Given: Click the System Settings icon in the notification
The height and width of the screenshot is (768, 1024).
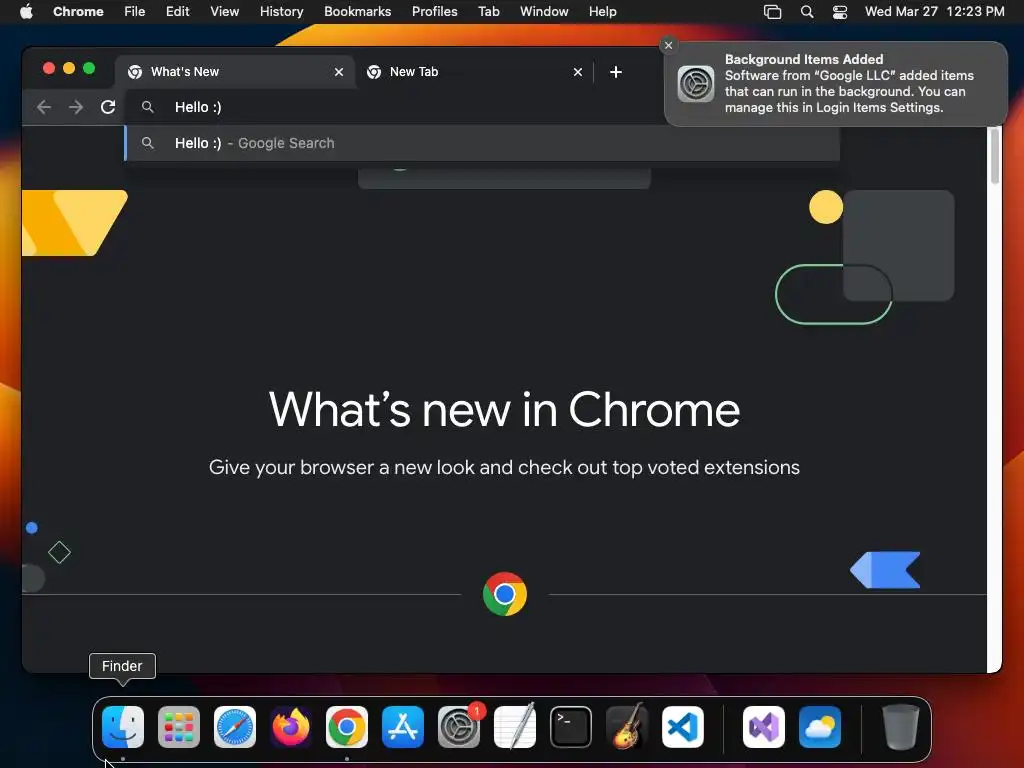Looking at the screenshot, I should 696,84.
